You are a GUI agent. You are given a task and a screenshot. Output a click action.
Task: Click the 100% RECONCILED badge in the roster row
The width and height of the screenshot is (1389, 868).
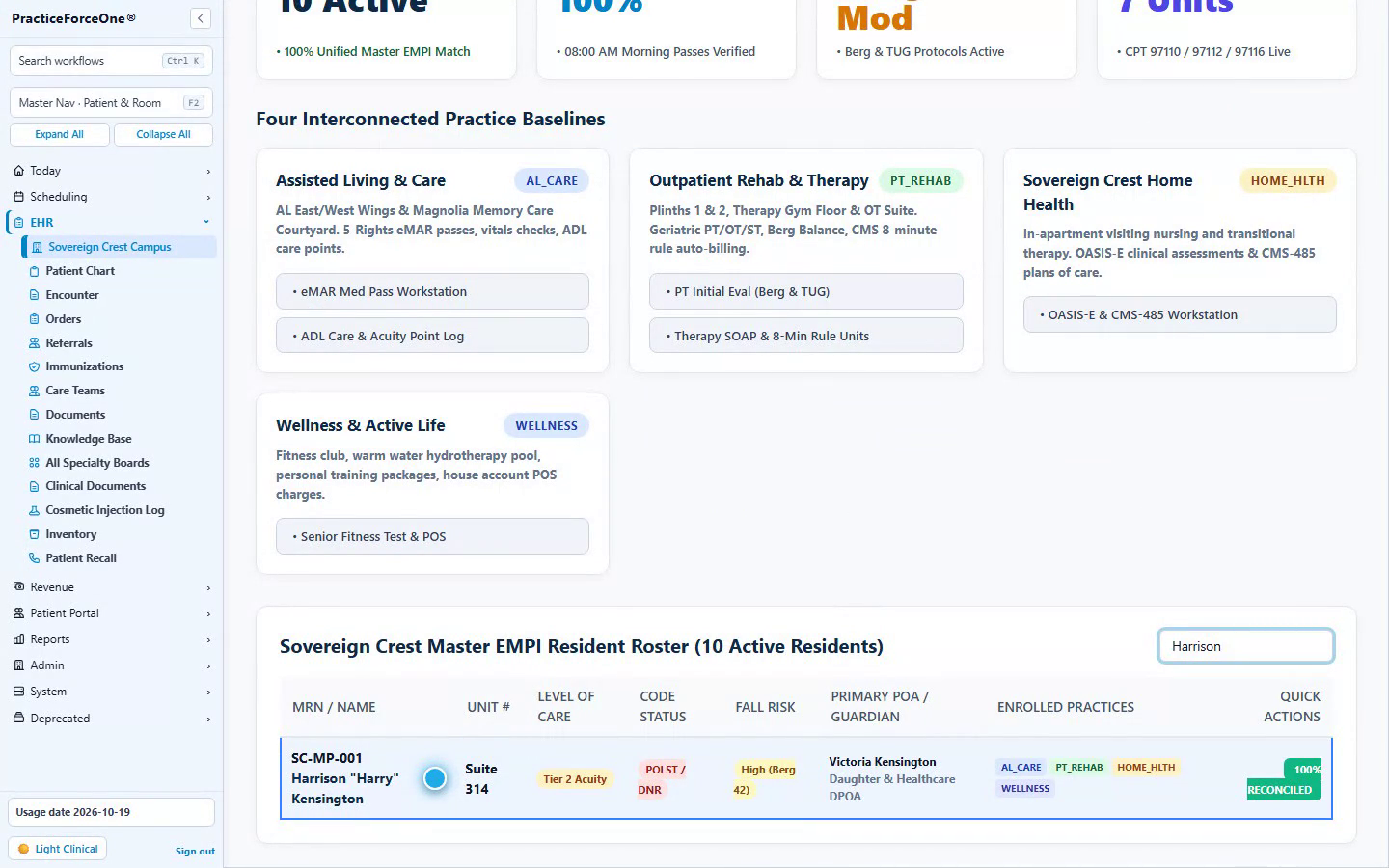tap(1284, 779)
